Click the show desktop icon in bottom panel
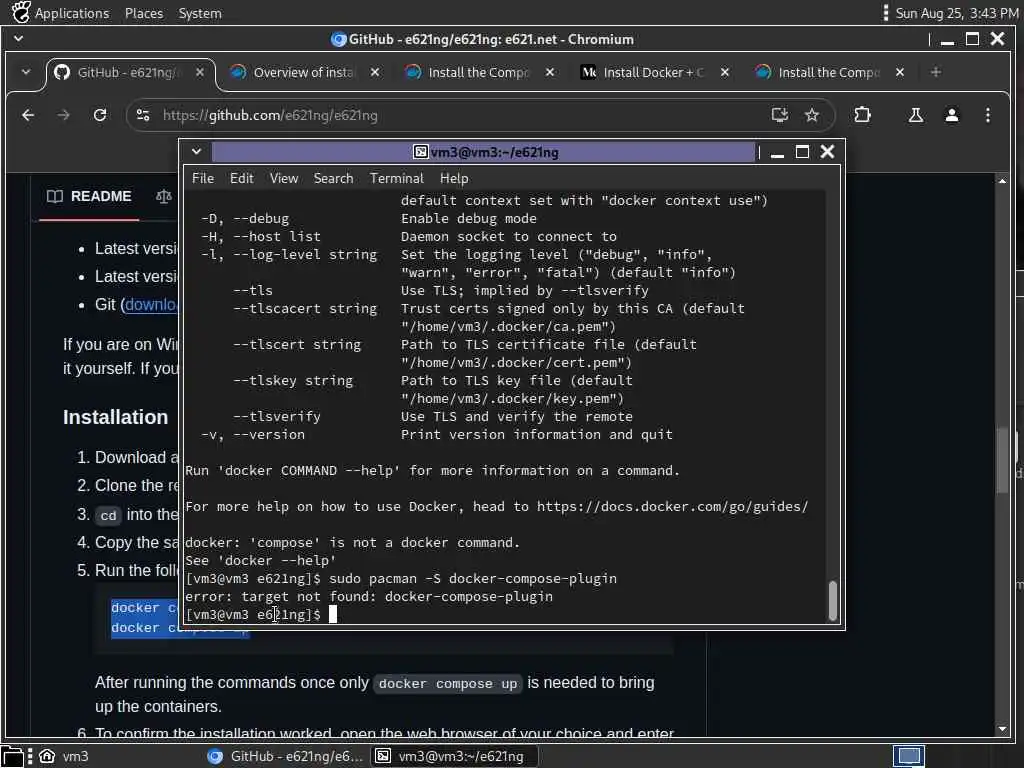The width and height of the screenshot is (1024, 768). [13, 756]
